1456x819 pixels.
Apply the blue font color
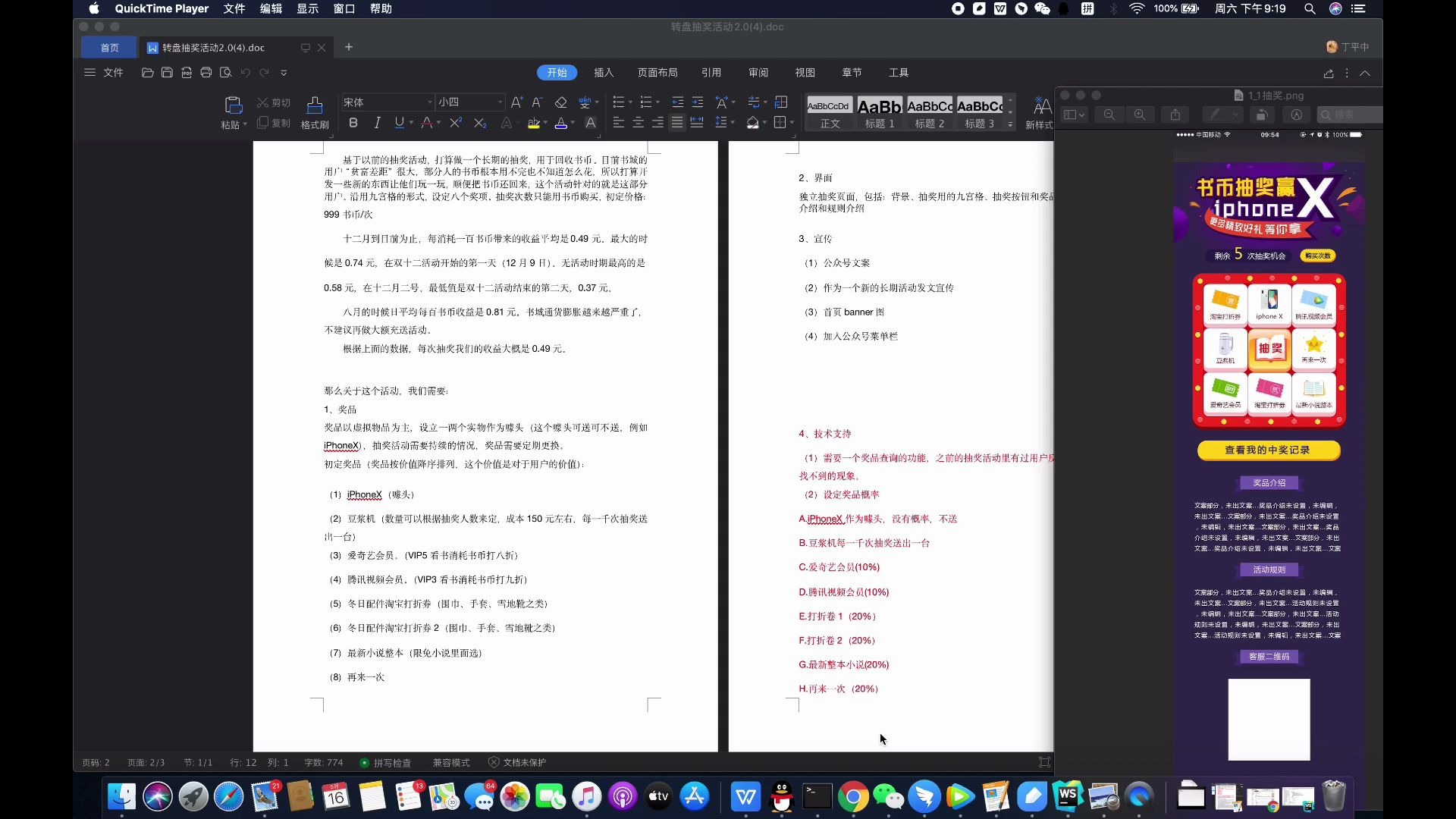561,123
